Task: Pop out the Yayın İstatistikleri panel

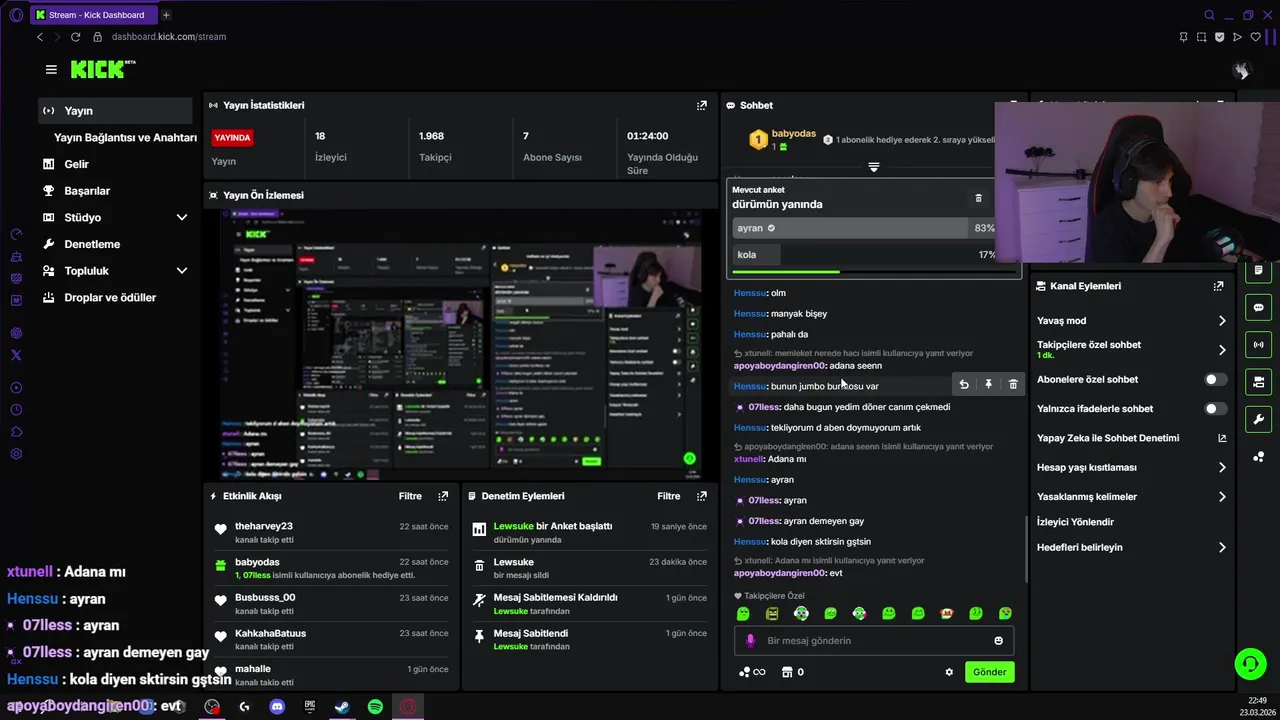Action: click(x=702, y=105)
